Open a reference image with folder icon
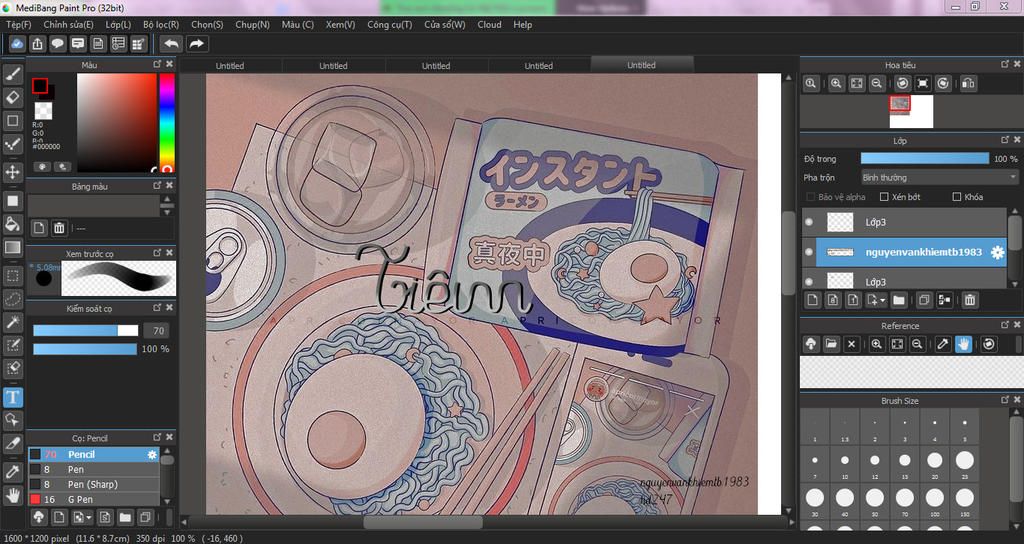 [x=831, y=344]
